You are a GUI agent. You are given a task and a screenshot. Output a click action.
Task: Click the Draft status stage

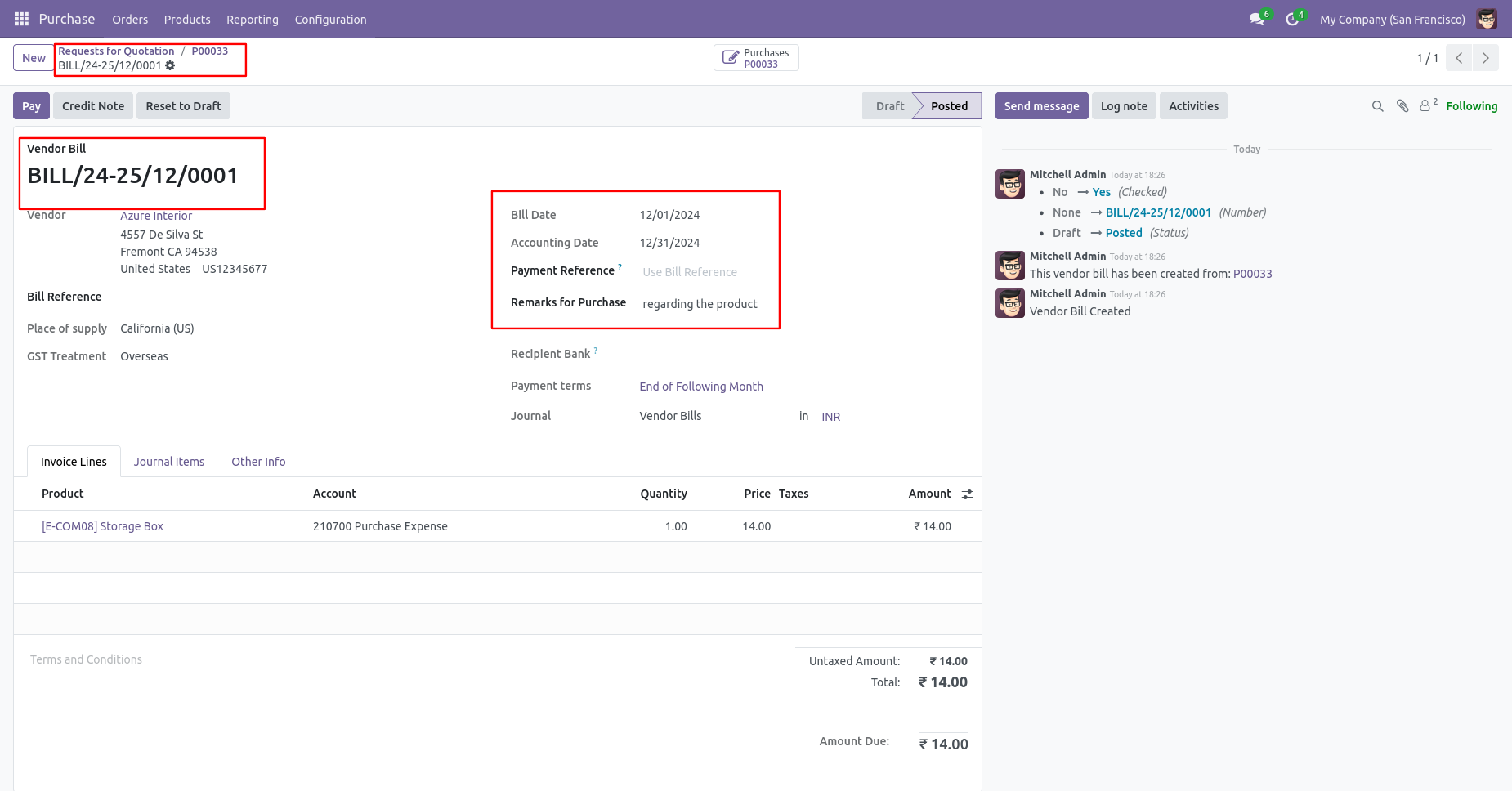[889, 106]
